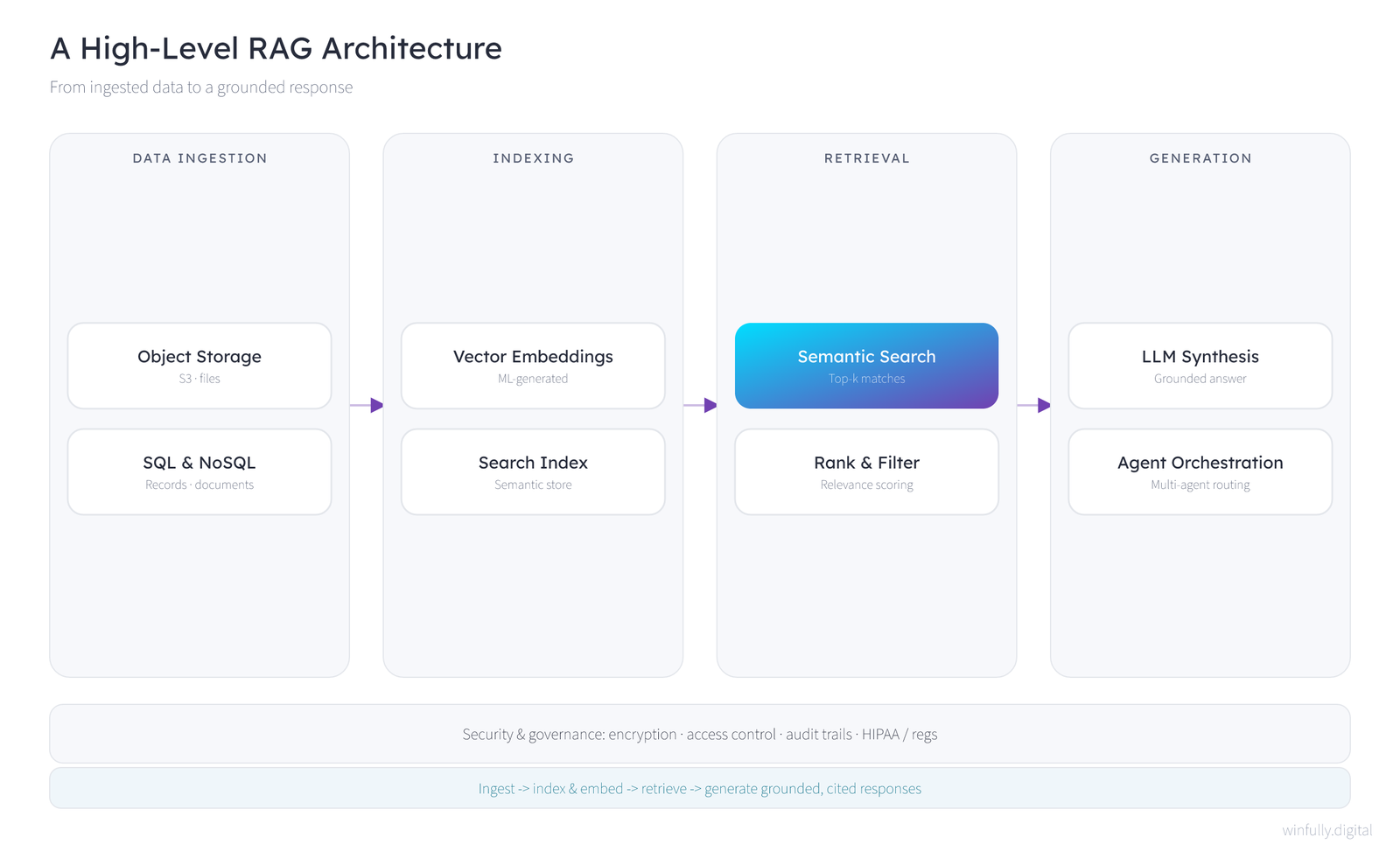Select the SQL & NoSQL card
1400x858 pixels.
click(x=199, y=471)
